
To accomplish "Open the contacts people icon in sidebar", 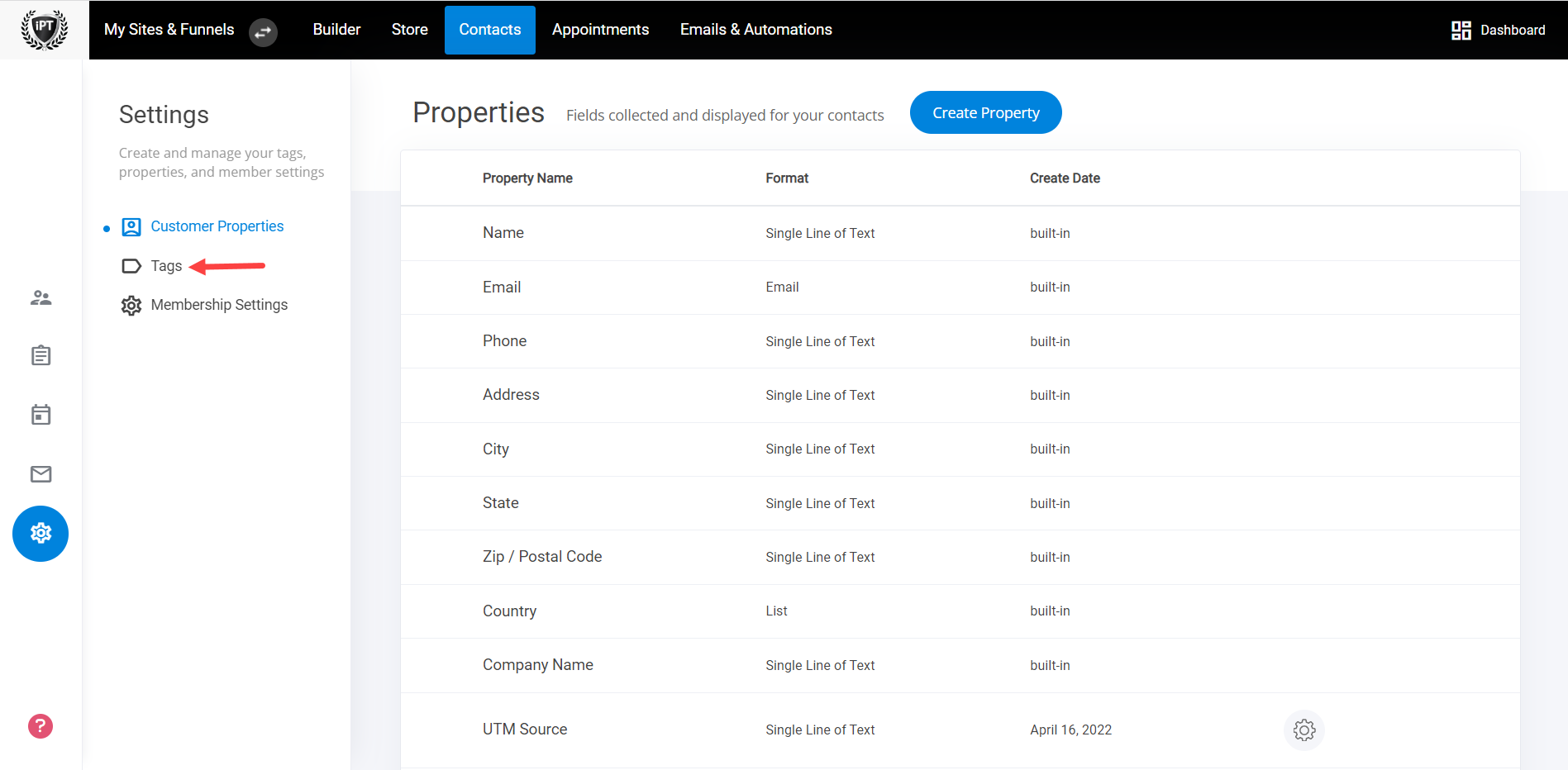I will click(x=41, y=297).
